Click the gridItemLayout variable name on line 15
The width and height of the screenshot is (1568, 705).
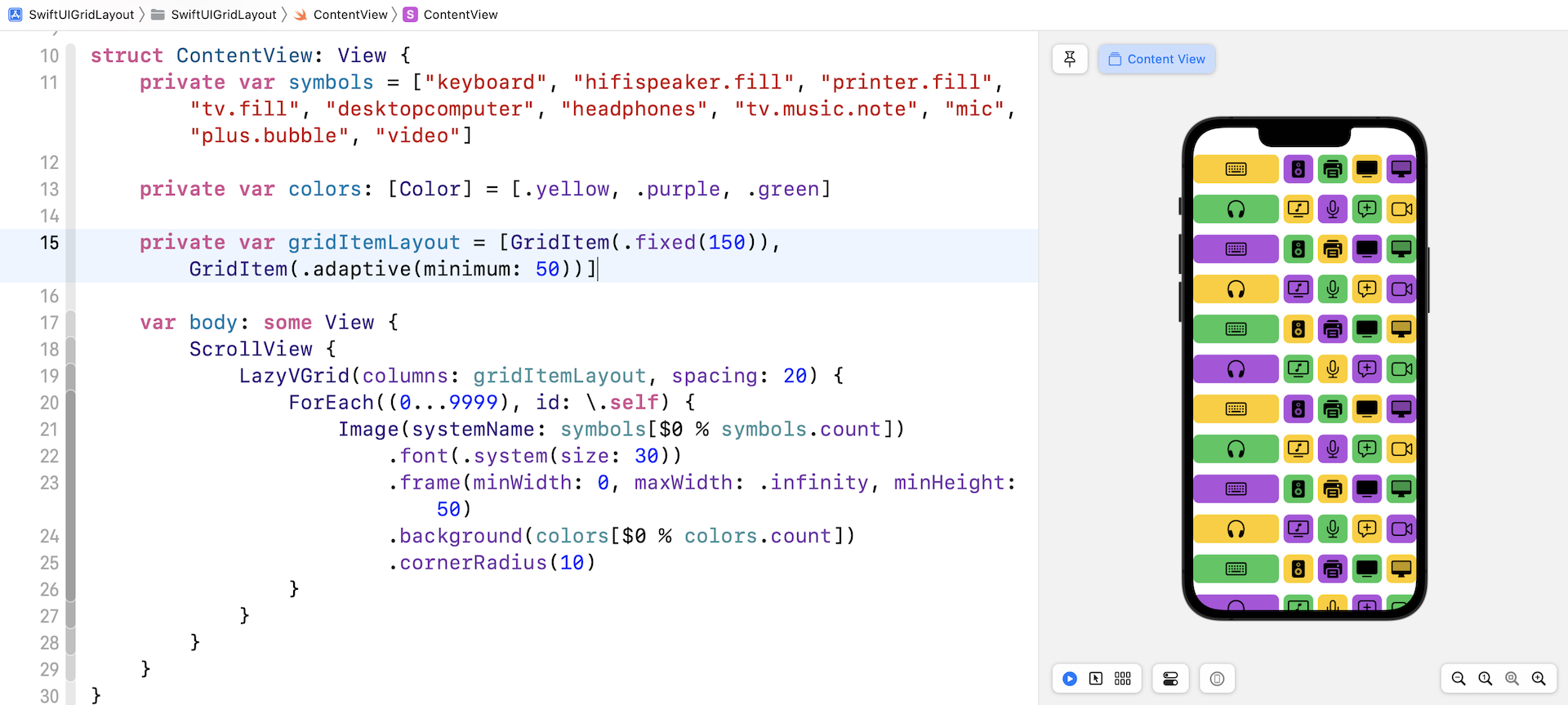[x=374, y=243]
